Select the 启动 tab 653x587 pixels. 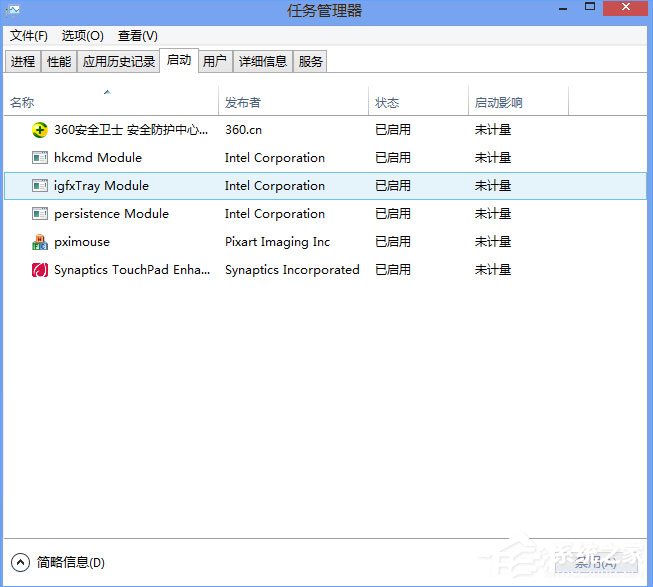tap(179, 60)
